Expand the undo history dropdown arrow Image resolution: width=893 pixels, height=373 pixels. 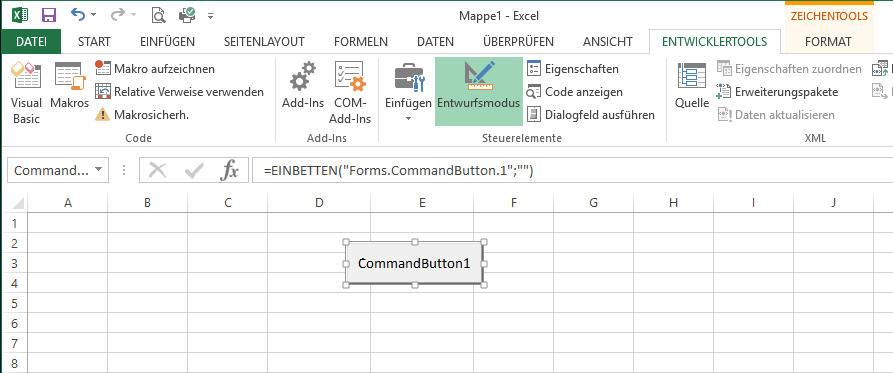[93, 15]
